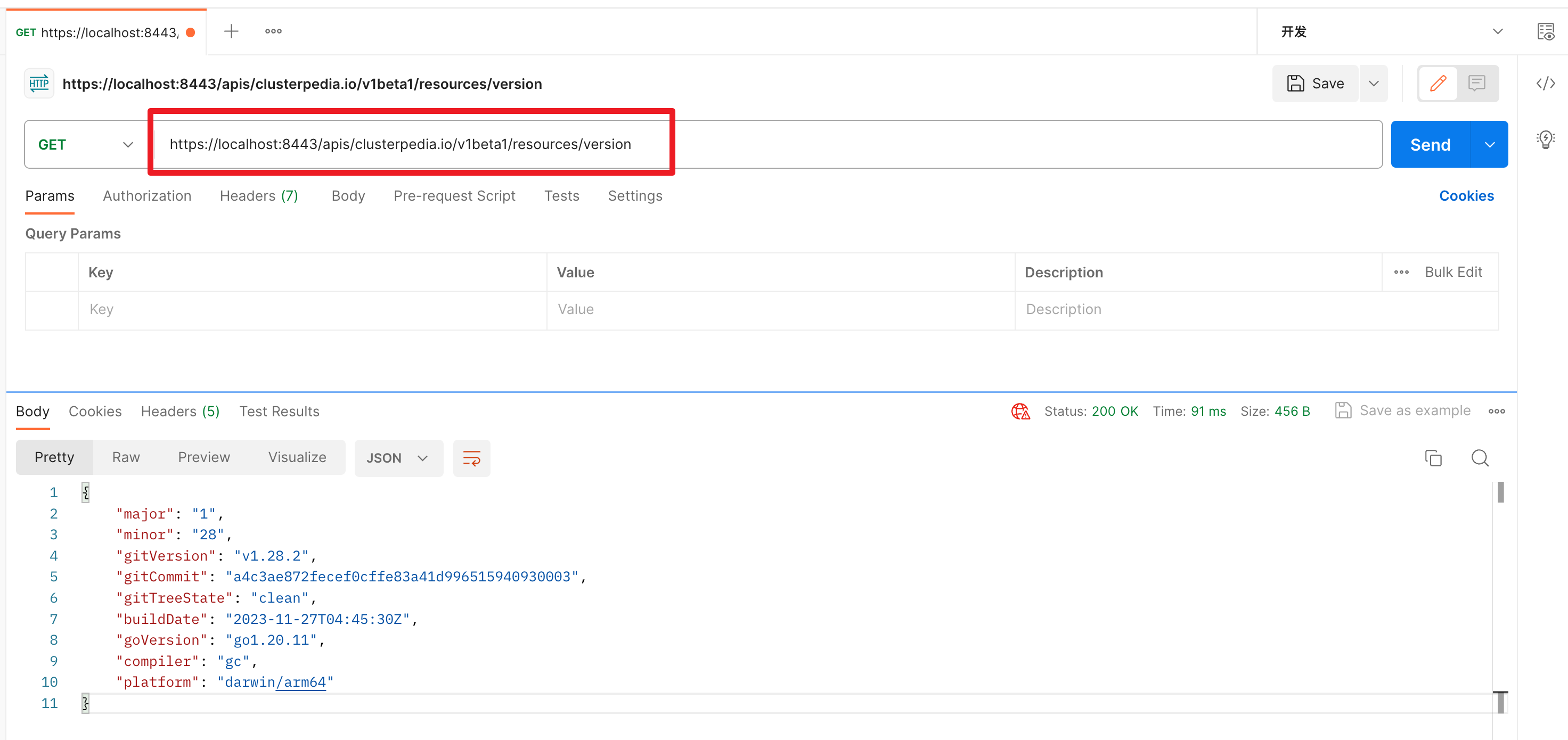Click the search magnifier icon in the response
The image size is (1568, 740).
point(1480,458)
